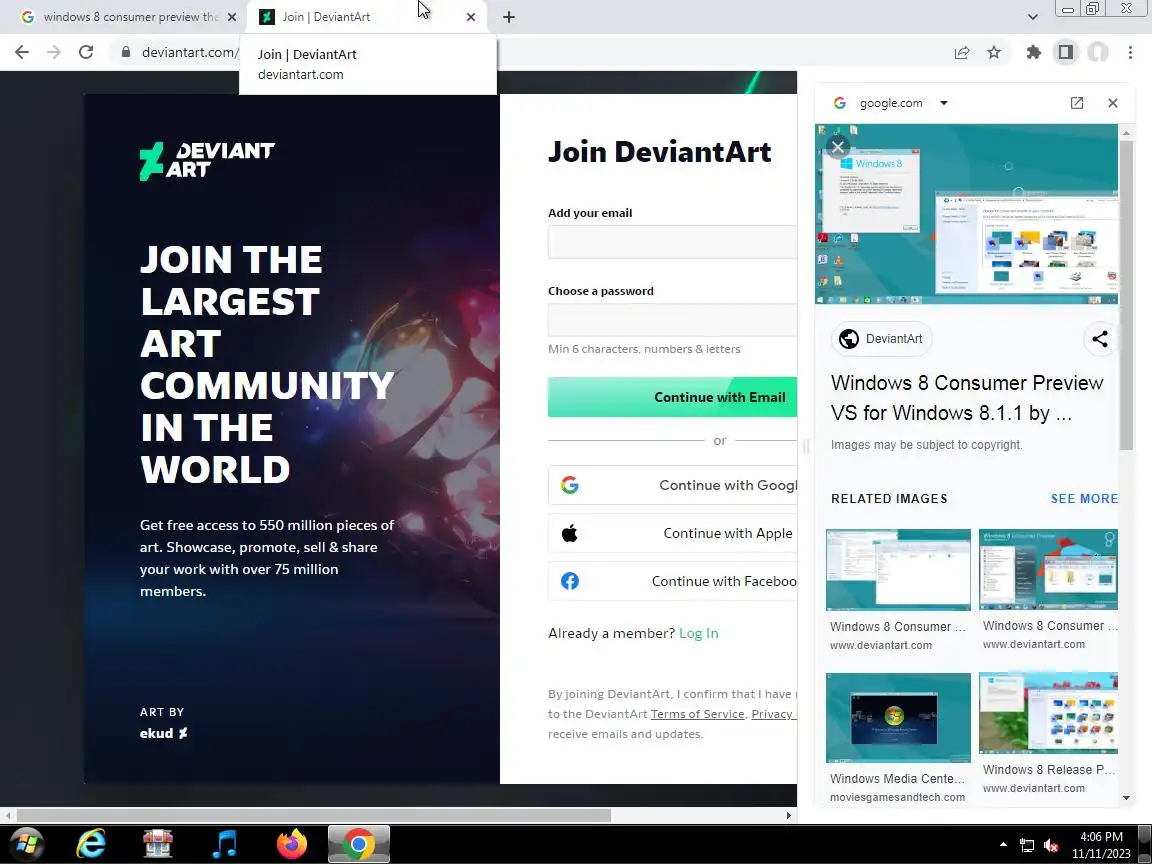Click horizontal scrollbar right arrow
This screenshot has height=864, width=1152.
789,816
